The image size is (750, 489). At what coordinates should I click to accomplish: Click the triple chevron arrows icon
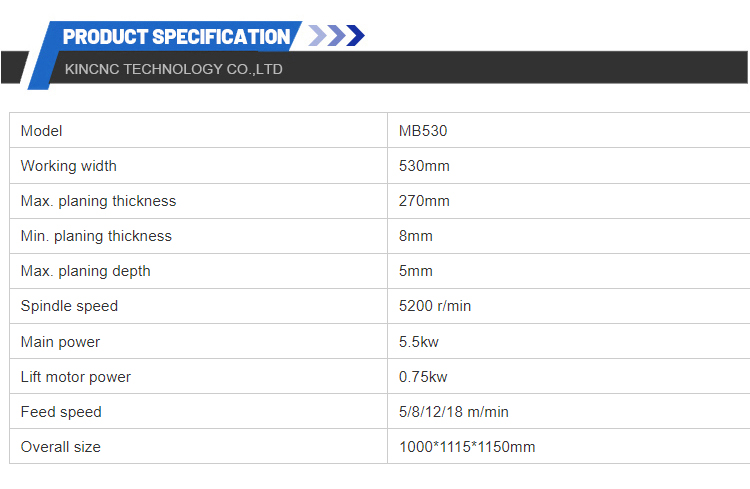coord(336,35)
